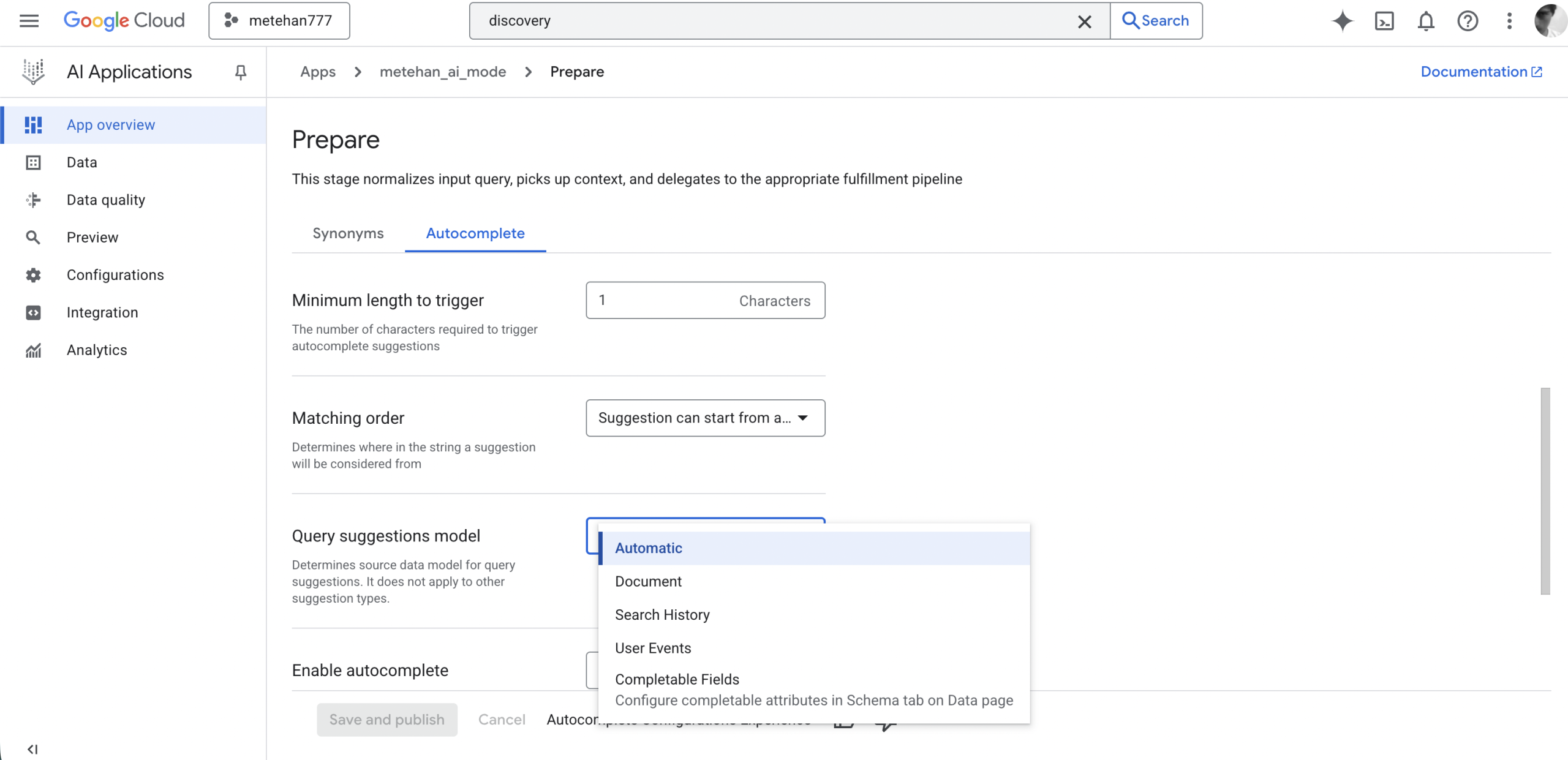Collapse the left sidebar panel

coord(32,749)
